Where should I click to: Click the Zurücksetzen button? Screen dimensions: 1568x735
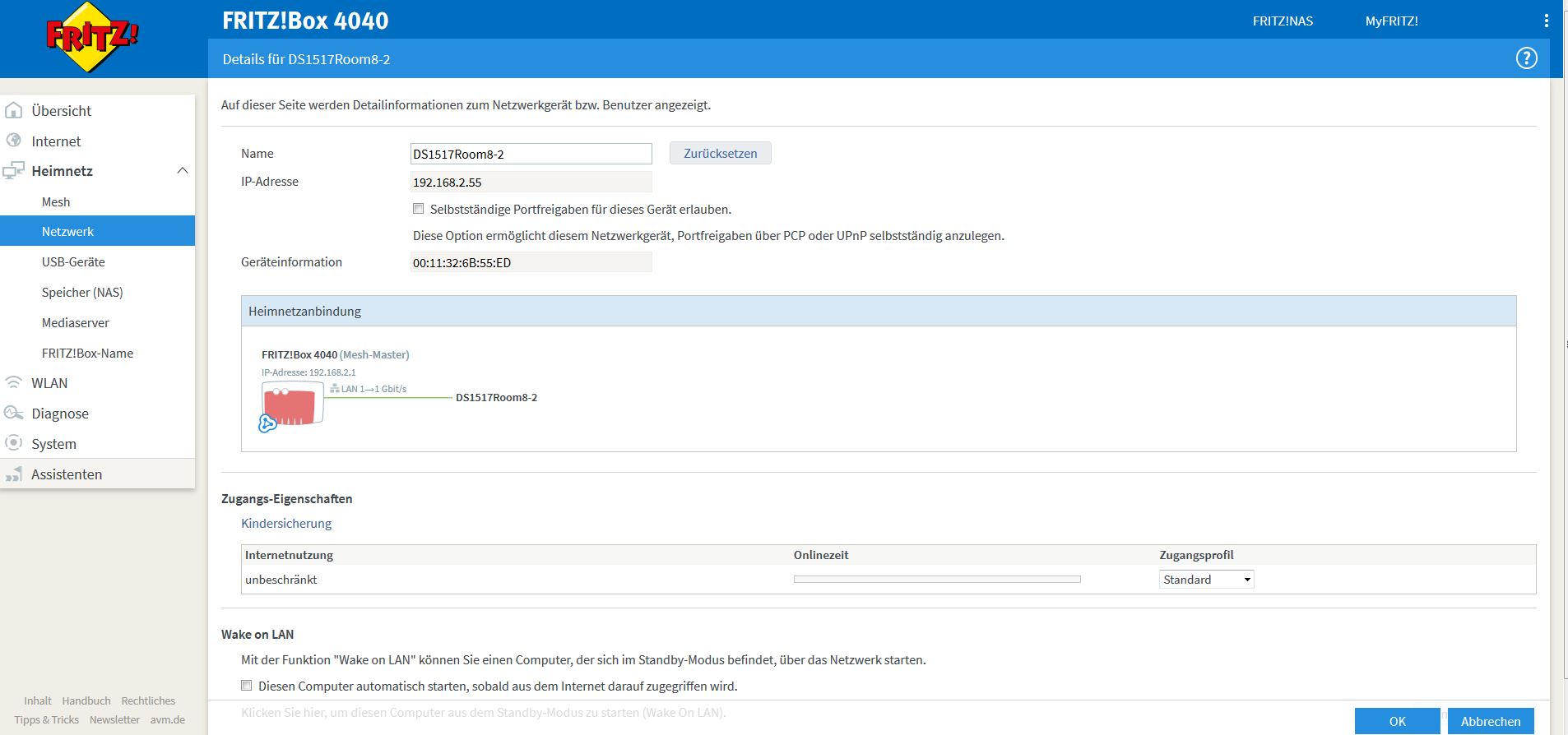click(x=721, y=153)
